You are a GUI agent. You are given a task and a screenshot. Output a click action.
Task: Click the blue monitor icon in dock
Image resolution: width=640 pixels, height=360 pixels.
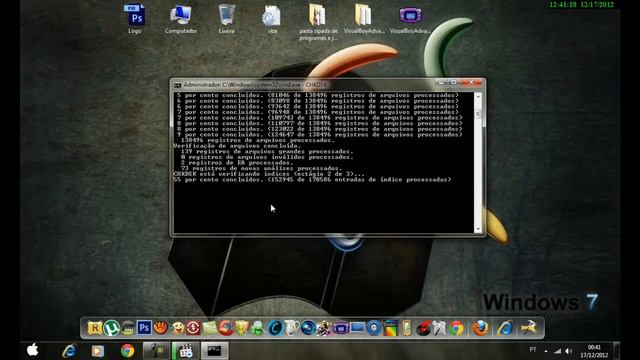(357, 328)
